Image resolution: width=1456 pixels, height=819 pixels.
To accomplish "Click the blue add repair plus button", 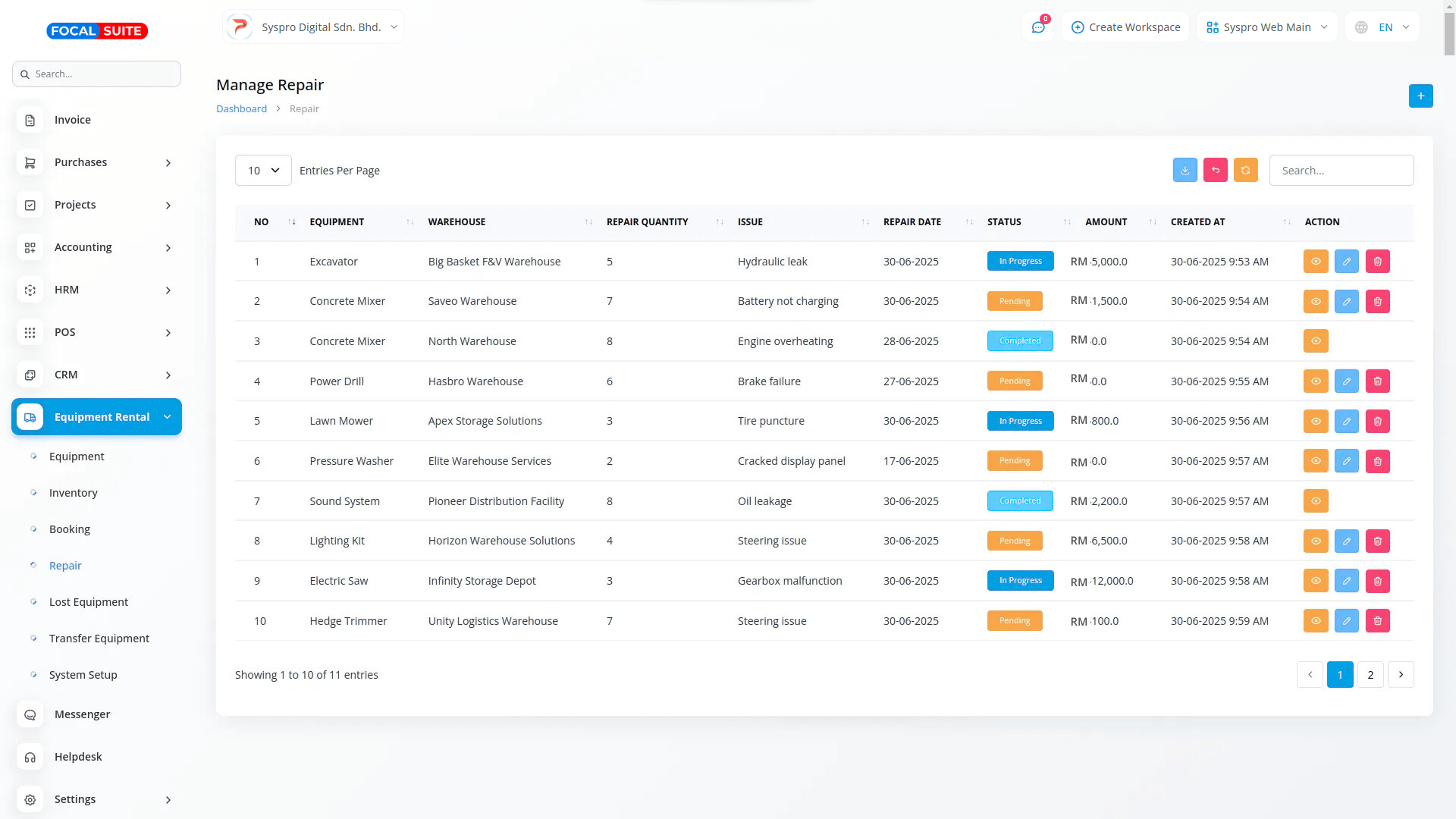I will click(x=1420, y=96).
